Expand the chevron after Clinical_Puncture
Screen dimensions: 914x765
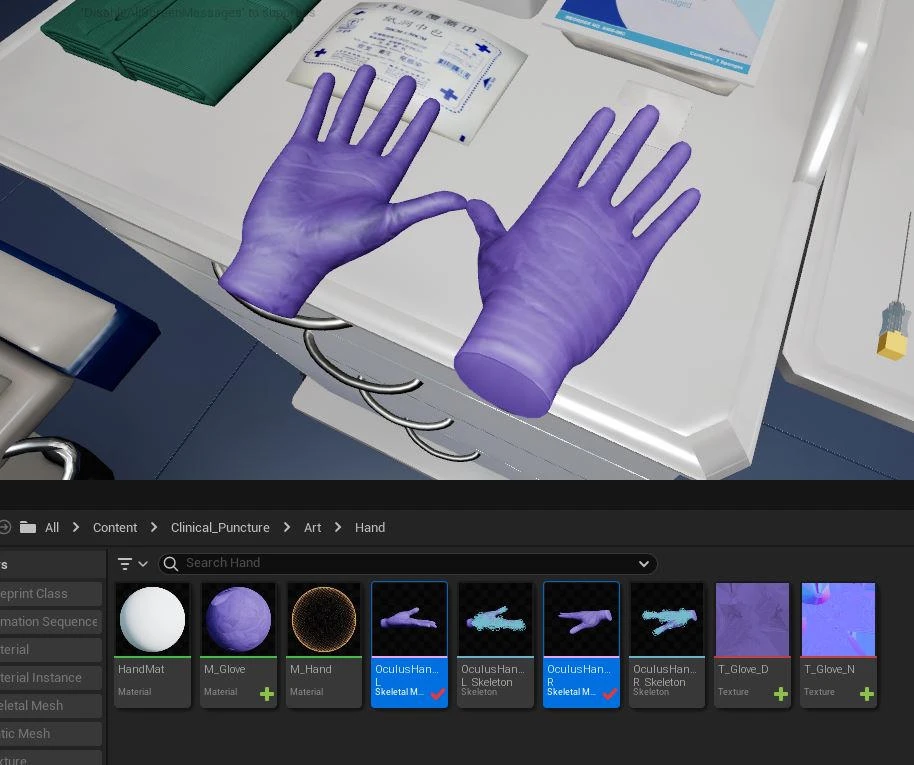(287, 527)
